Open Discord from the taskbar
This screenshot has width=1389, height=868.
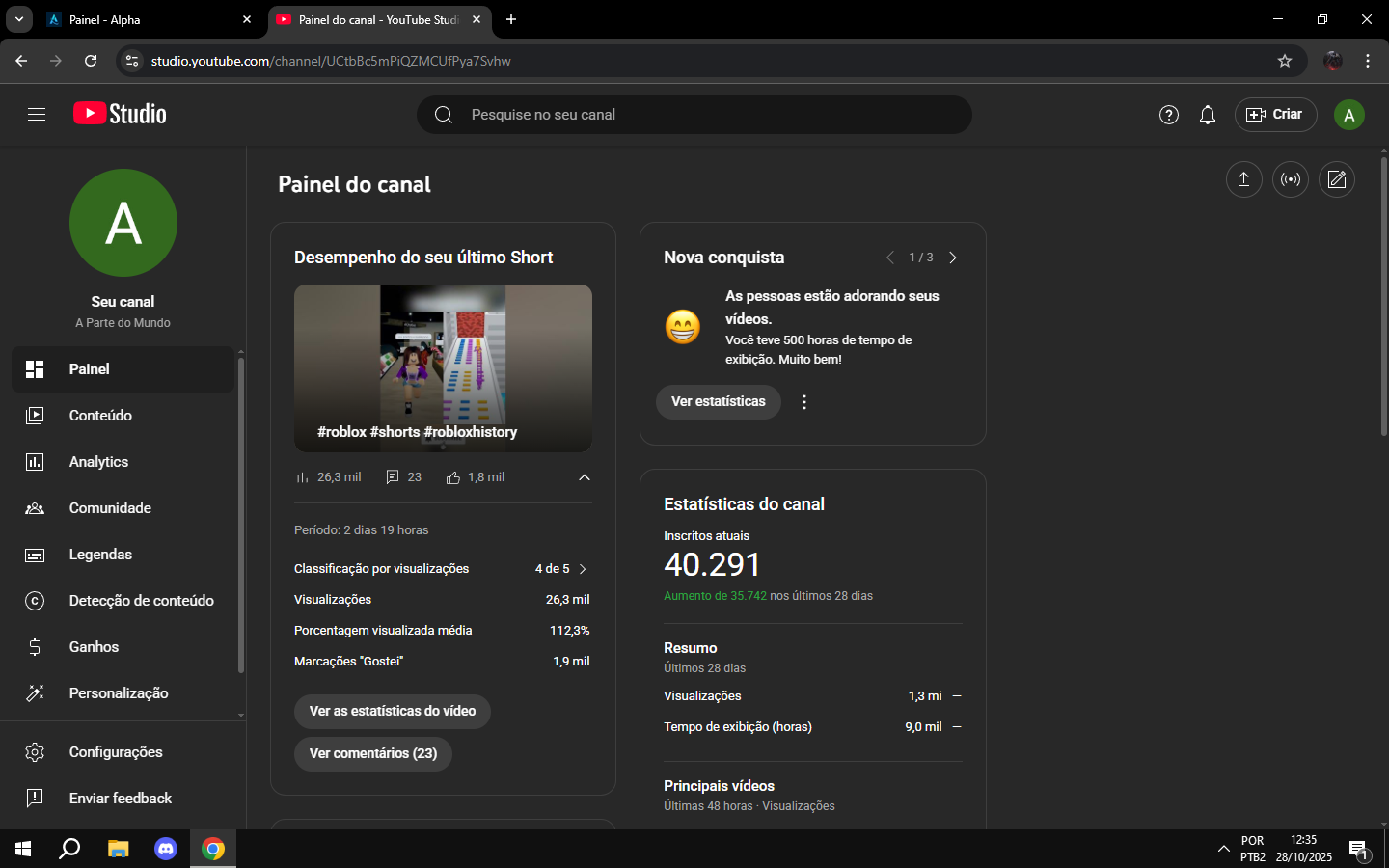tap(166, 849)
